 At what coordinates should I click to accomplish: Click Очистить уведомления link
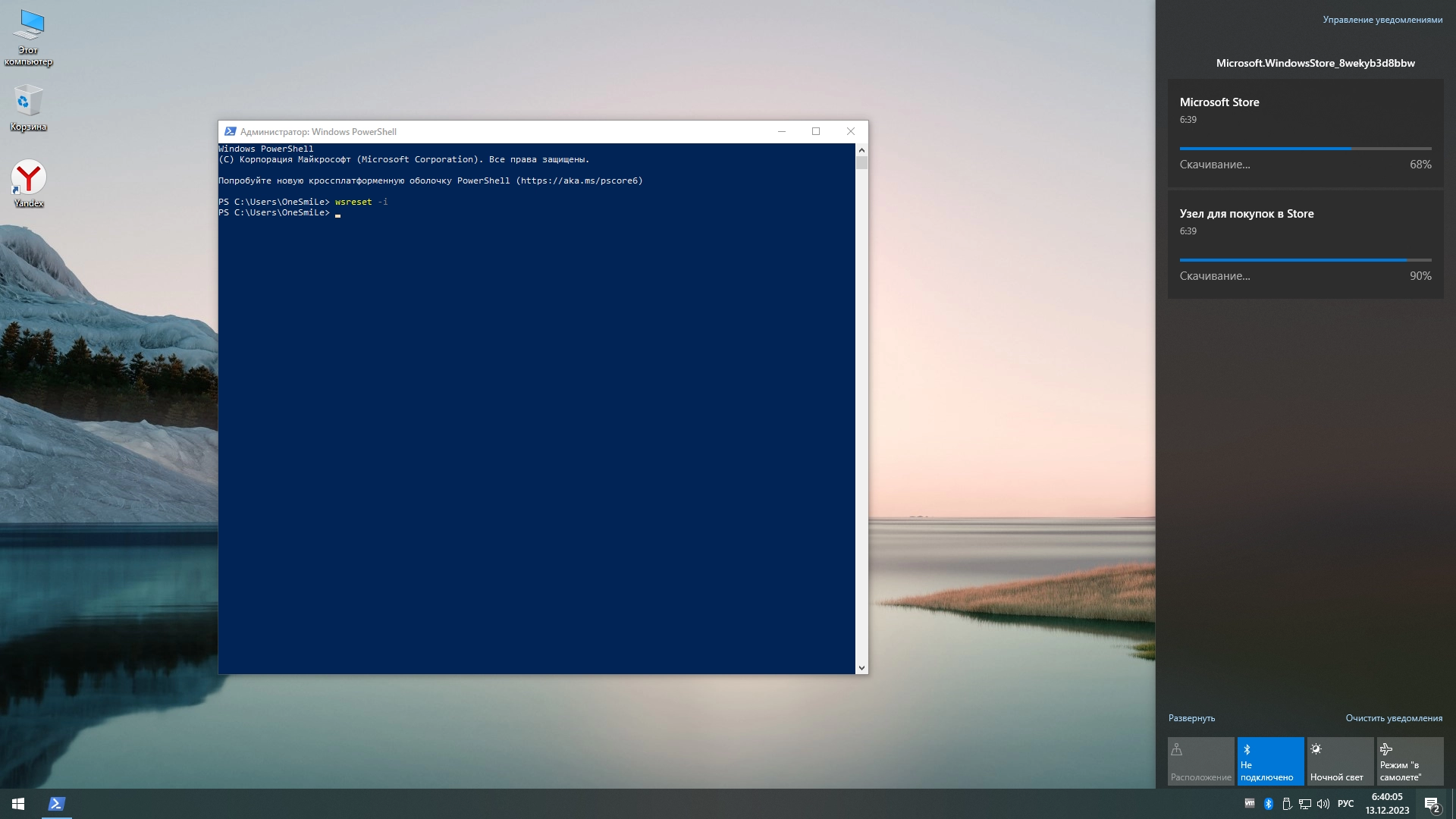[x=1394, y=718]
